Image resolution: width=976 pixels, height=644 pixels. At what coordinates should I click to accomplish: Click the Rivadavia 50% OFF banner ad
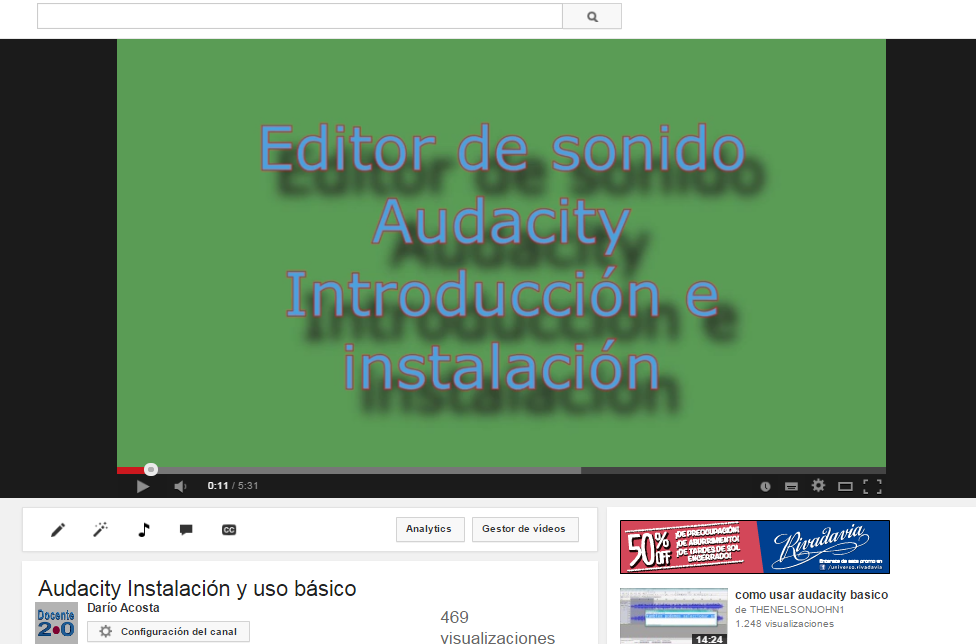coord(755,547)
